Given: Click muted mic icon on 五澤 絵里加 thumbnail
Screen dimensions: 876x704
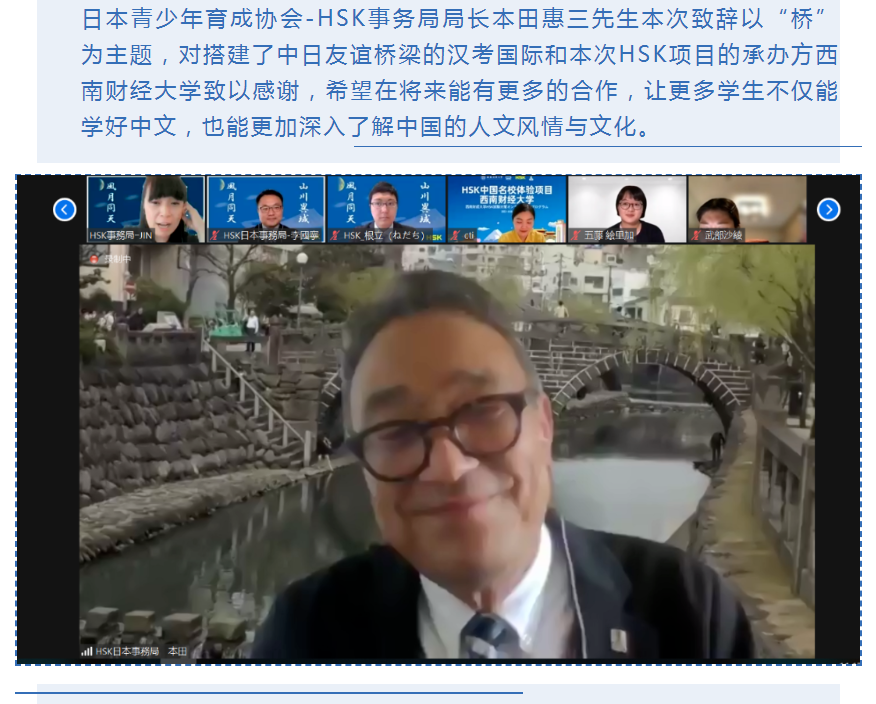Looking at the screenshot, I should pos(576,235).
